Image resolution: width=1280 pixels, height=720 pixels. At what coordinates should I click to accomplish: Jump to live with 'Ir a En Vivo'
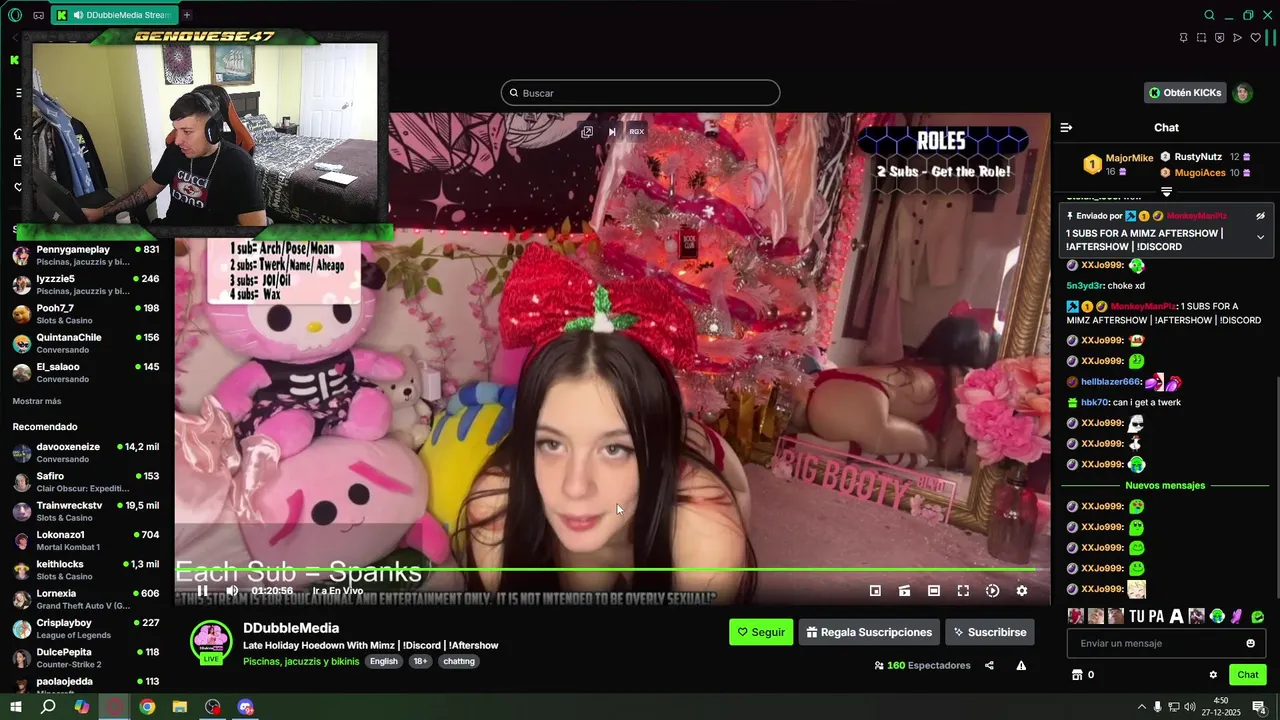pos(338,591)
